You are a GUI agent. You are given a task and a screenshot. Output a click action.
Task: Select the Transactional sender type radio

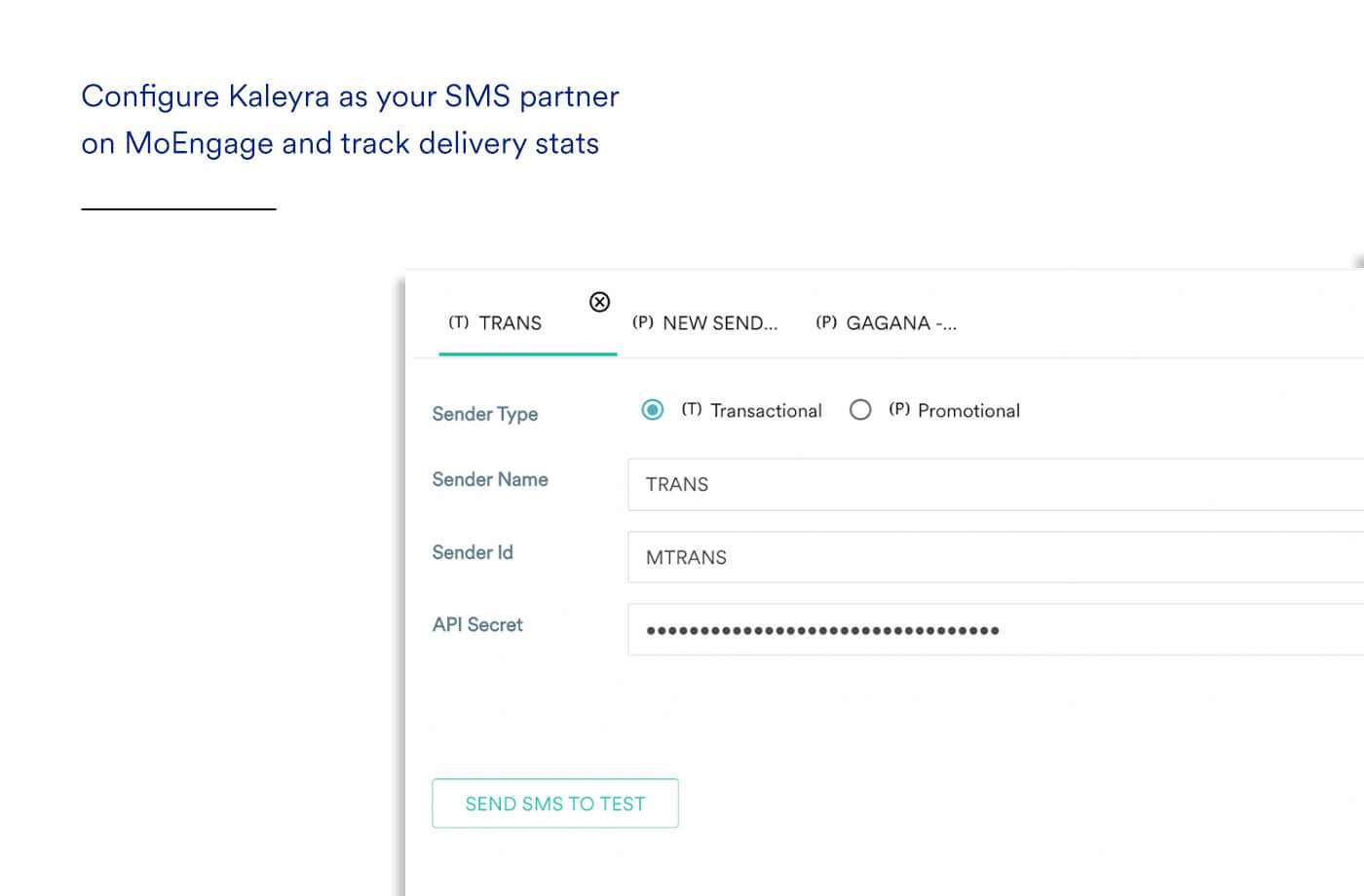pyautogui.click(x=653, y=410)
